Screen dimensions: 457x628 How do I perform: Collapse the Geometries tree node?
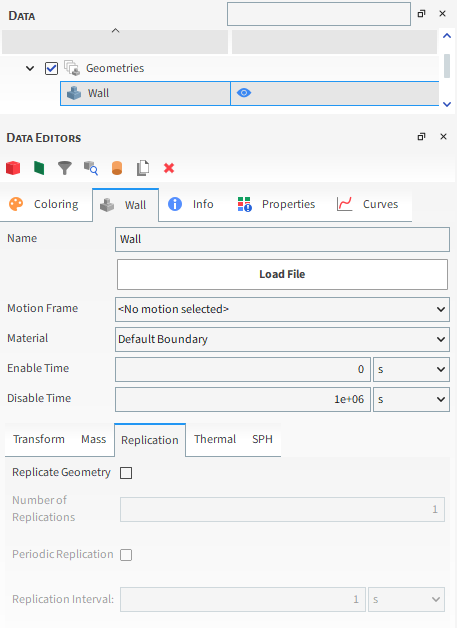pos(30,68)
